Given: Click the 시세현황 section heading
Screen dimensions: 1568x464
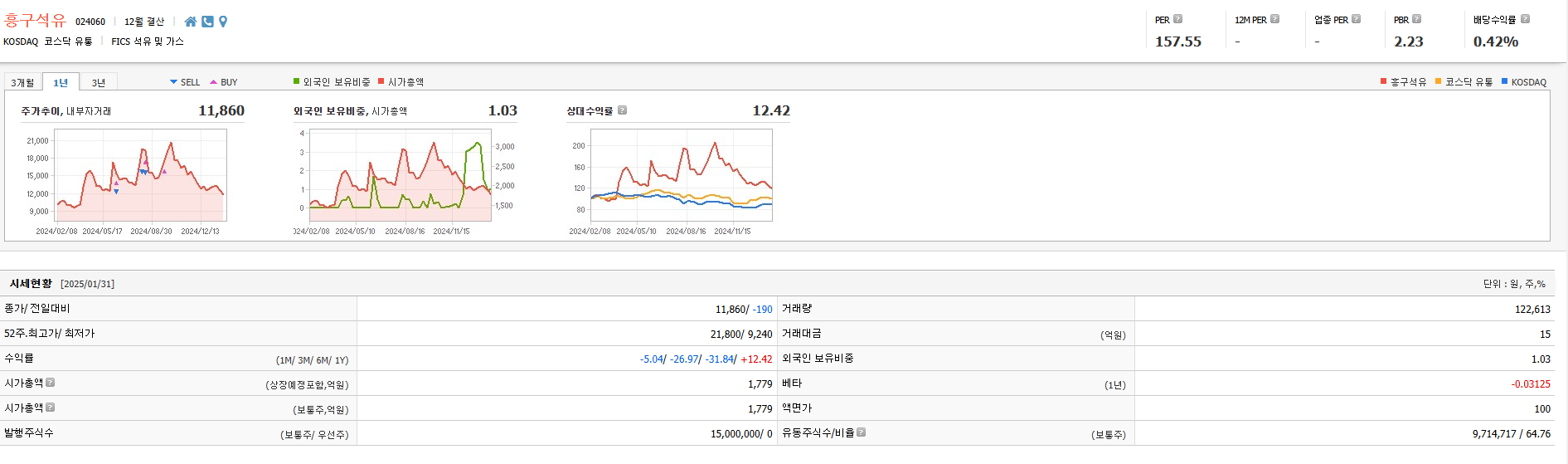Looking at the screenshot, I should point(31,283).
